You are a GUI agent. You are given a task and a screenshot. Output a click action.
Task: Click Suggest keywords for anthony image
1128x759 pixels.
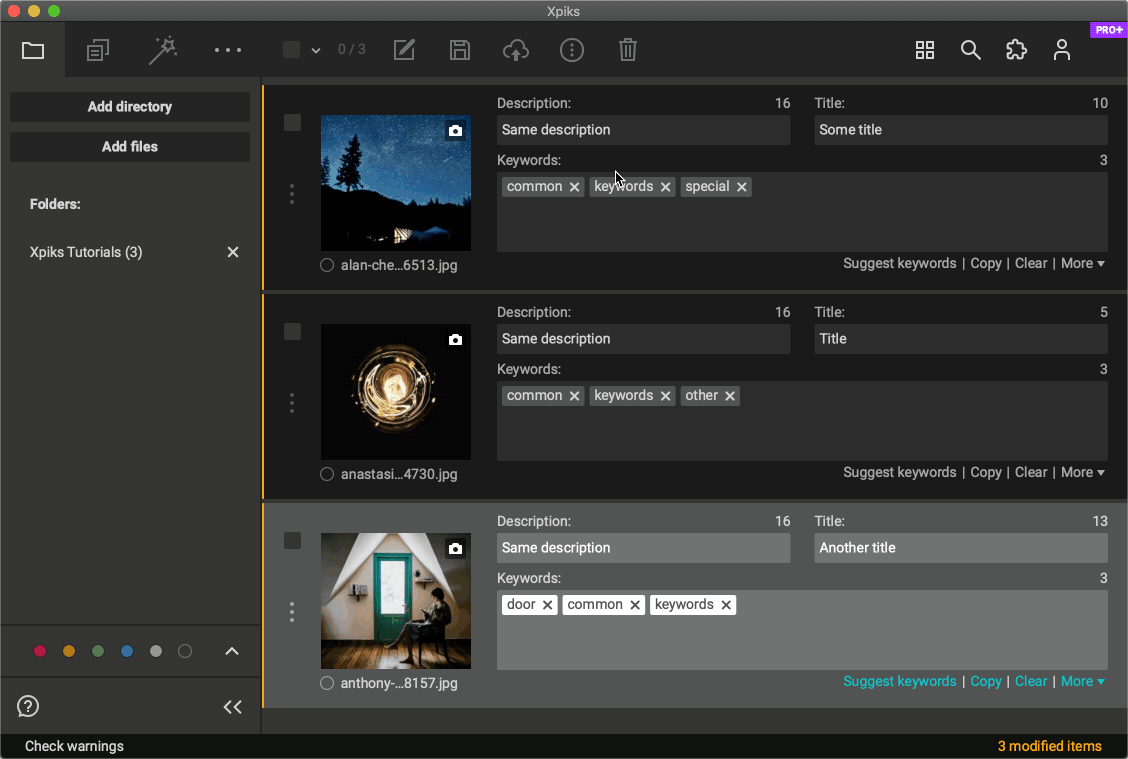click(899, 682)
